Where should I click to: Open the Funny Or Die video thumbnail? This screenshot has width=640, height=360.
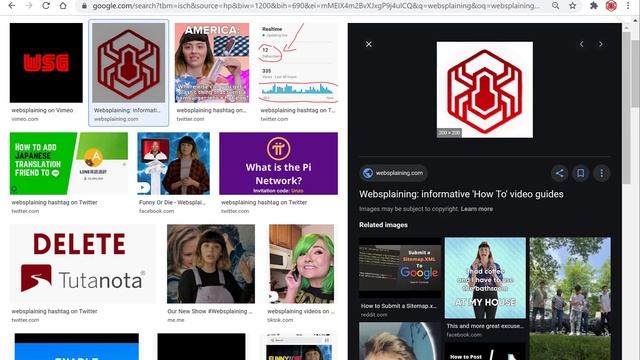point(173,163)
